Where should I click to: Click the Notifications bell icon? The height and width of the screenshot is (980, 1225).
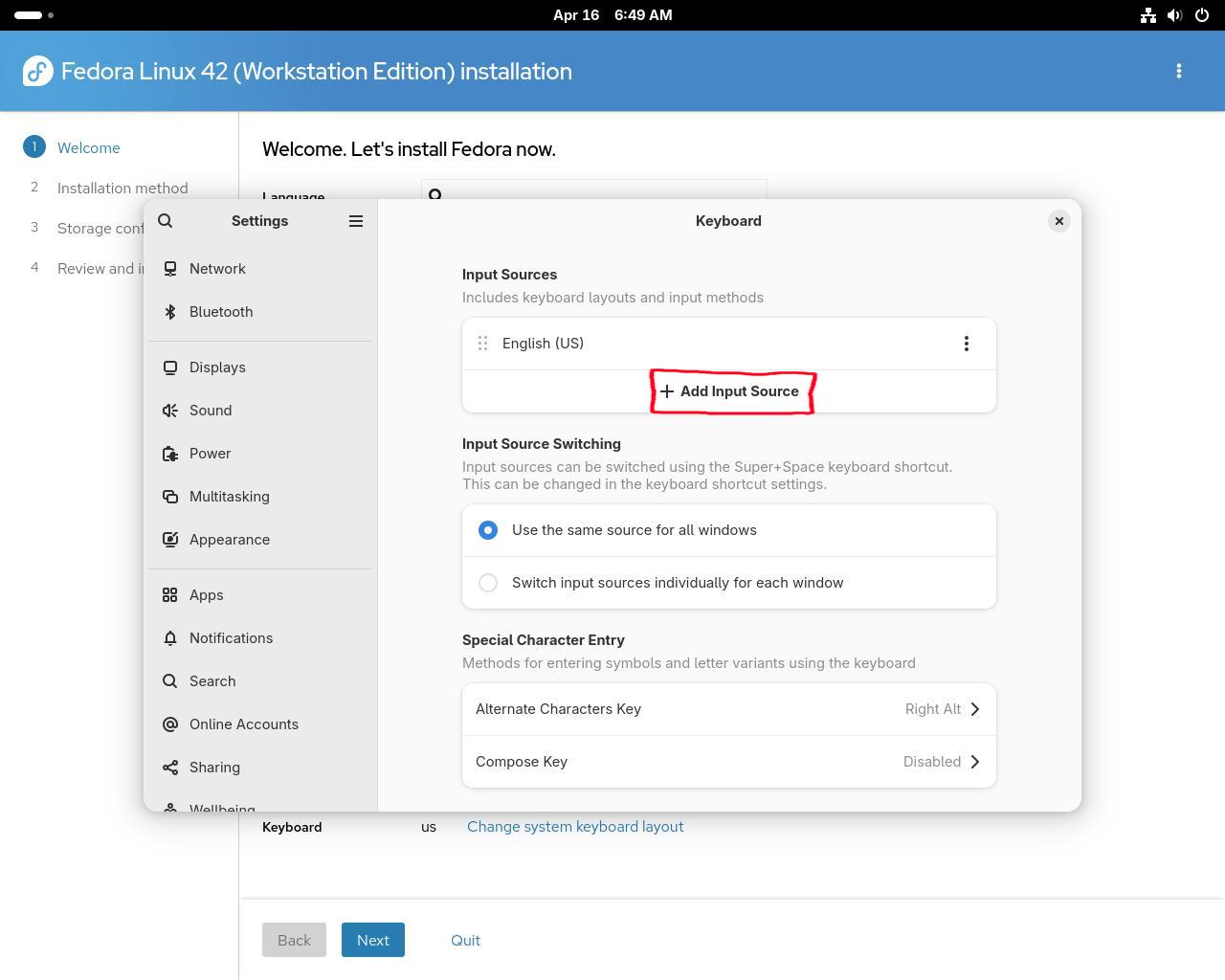(170, 638)
